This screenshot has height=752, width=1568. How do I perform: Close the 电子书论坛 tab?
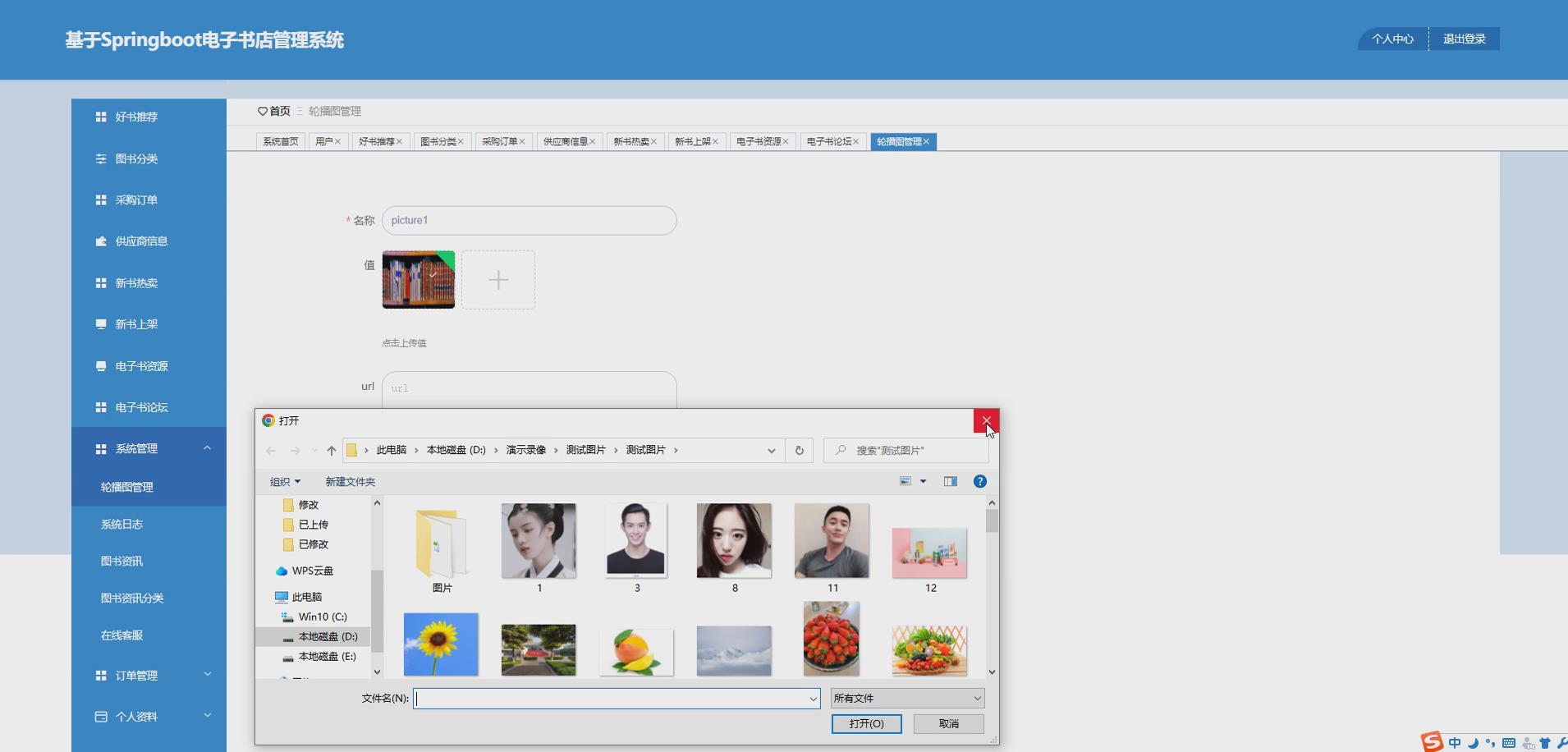tap(855, 142)
